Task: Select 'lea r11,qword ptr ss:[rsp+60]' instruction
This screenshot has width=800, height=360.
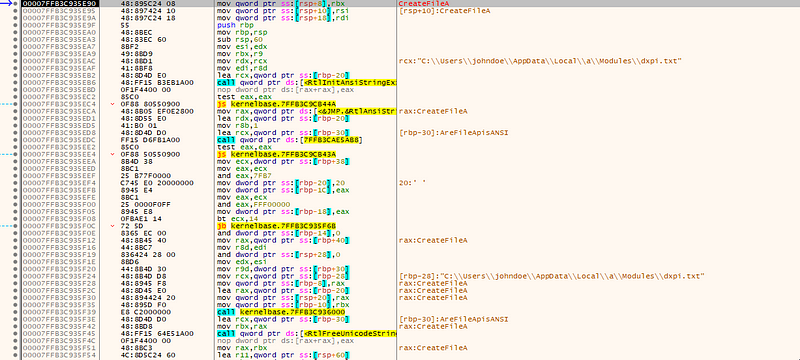Action: coord(283,355)
